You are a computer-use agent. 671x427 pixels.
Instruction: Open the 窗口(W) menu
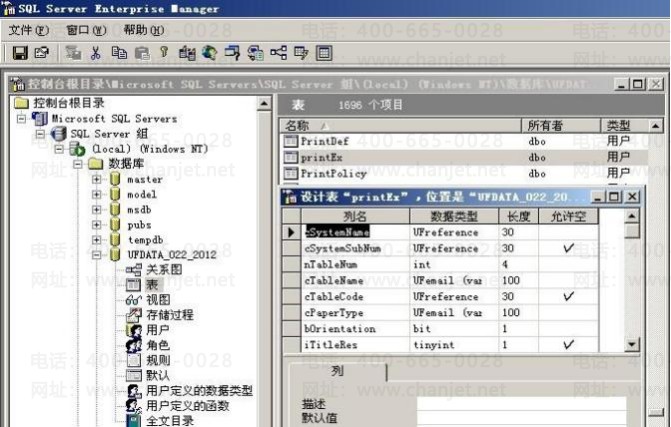[86, 30]
